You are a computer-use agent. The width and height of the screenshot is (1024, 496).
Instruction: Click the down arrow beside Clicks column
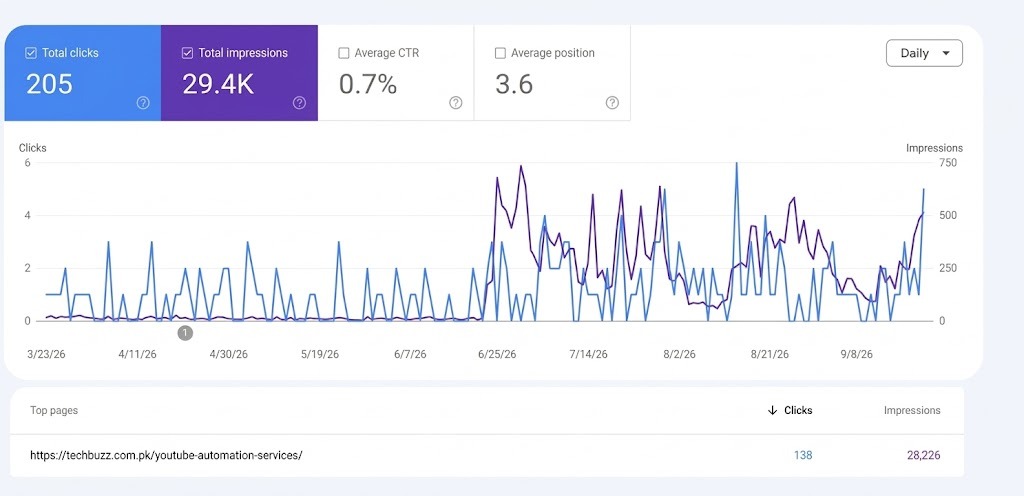click(x=773, y=411)
